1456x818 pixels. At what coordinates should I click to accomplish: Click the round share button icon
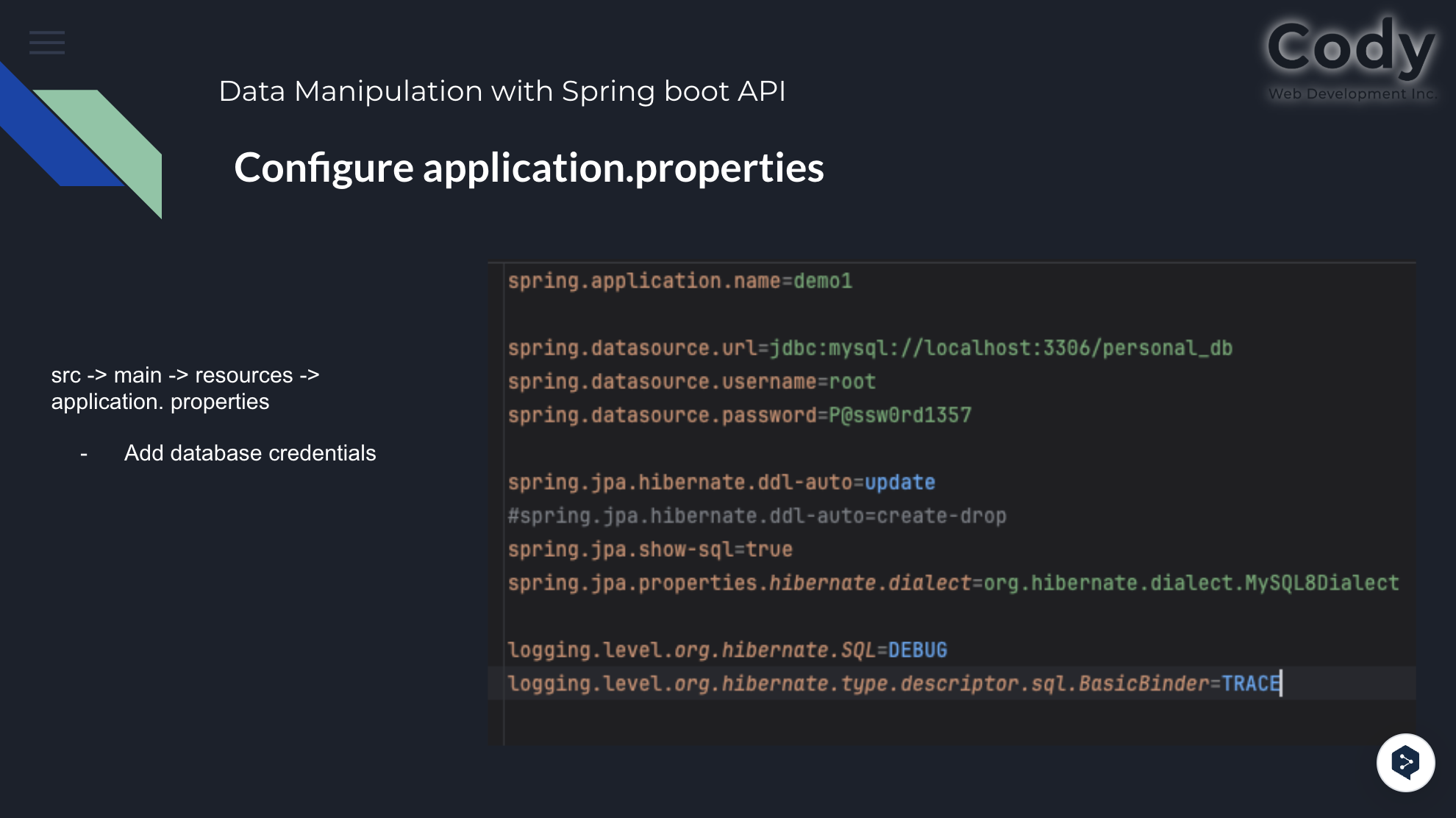pos(1405,762)
